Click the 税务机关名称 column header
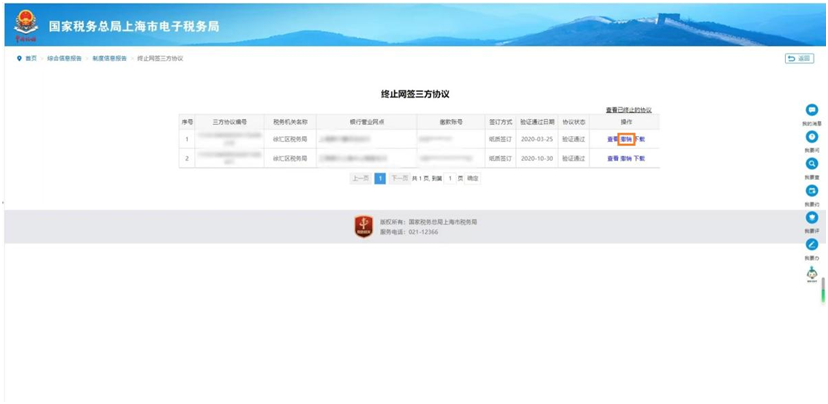The width and height of the screenshot is (828, 404). (290, 121)
